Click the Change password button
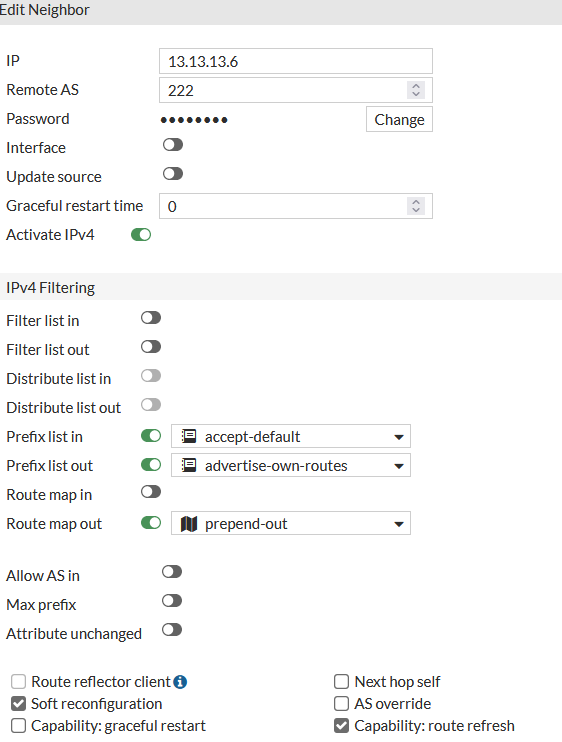 (399, 120)
